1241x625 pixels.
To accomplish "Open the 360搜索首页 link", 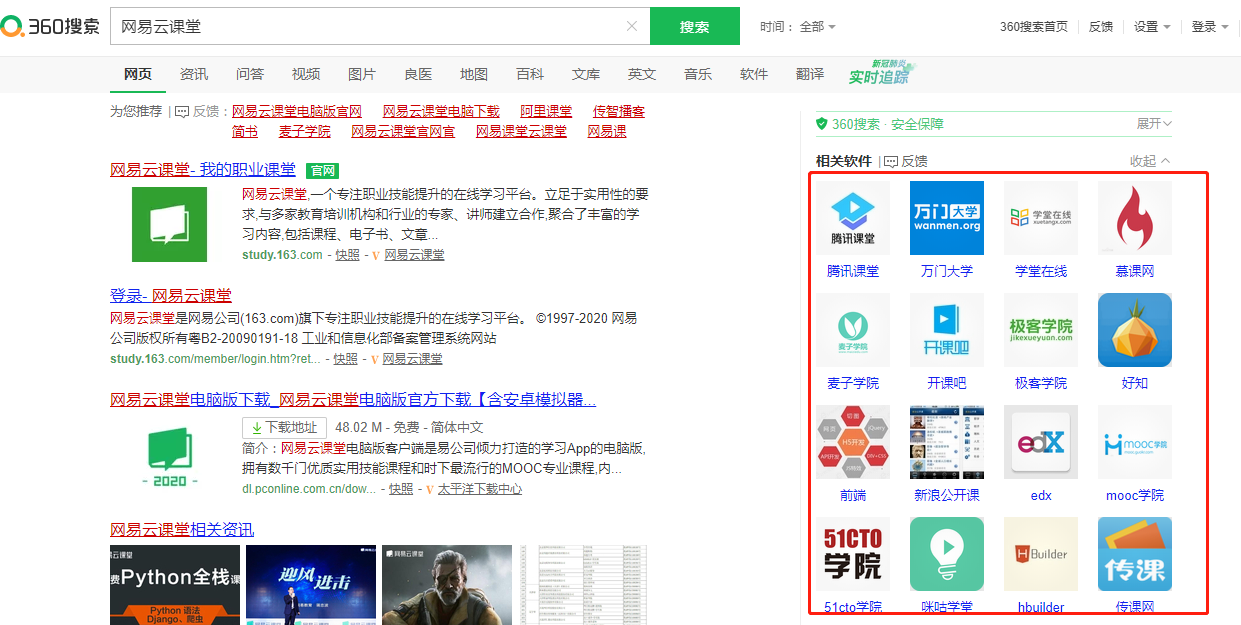I will 1034,27.
